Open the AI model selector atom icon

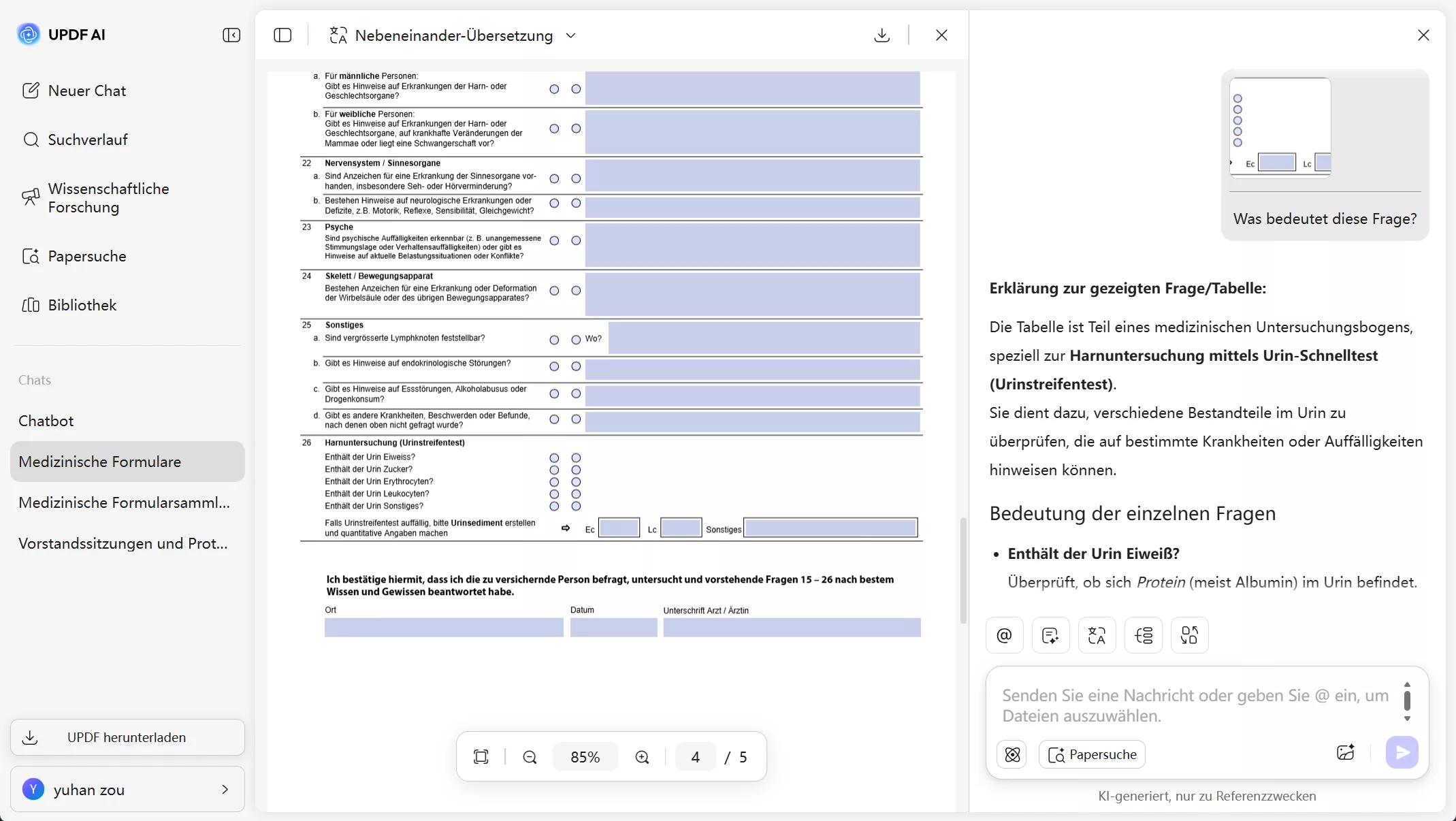(1012, 754)
